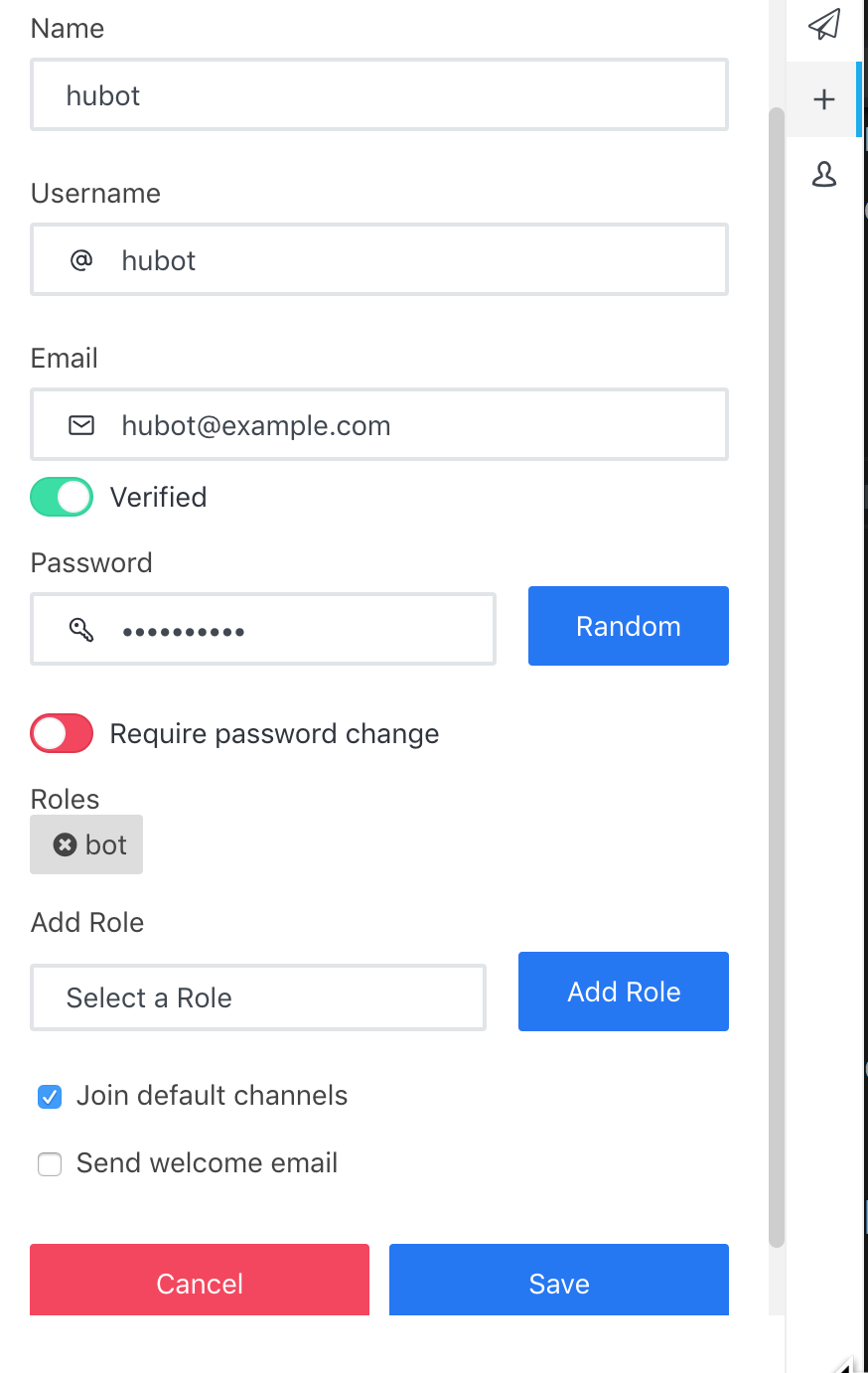Disable the Verified toggle

[x=61, y=497]
